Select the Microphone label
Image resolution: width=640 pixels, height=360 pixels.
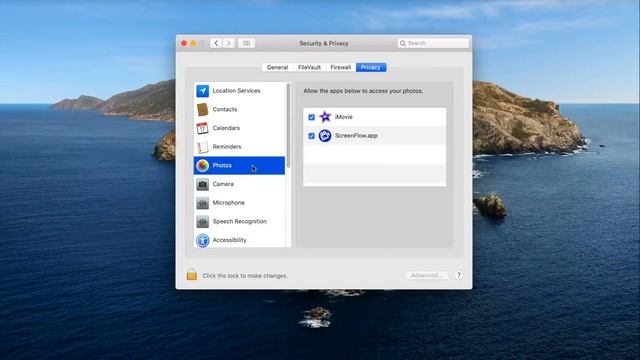229,203
